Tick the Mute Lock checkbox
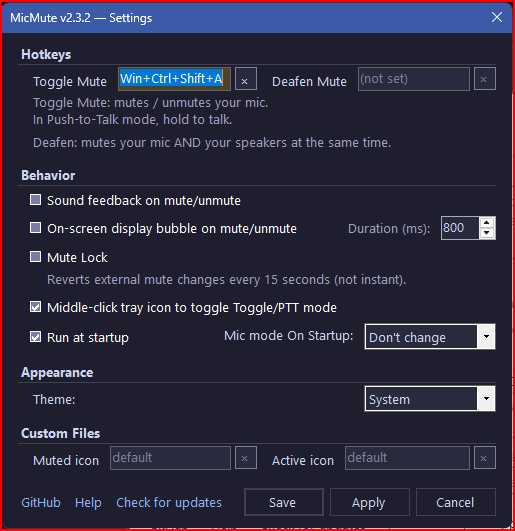 36,257
